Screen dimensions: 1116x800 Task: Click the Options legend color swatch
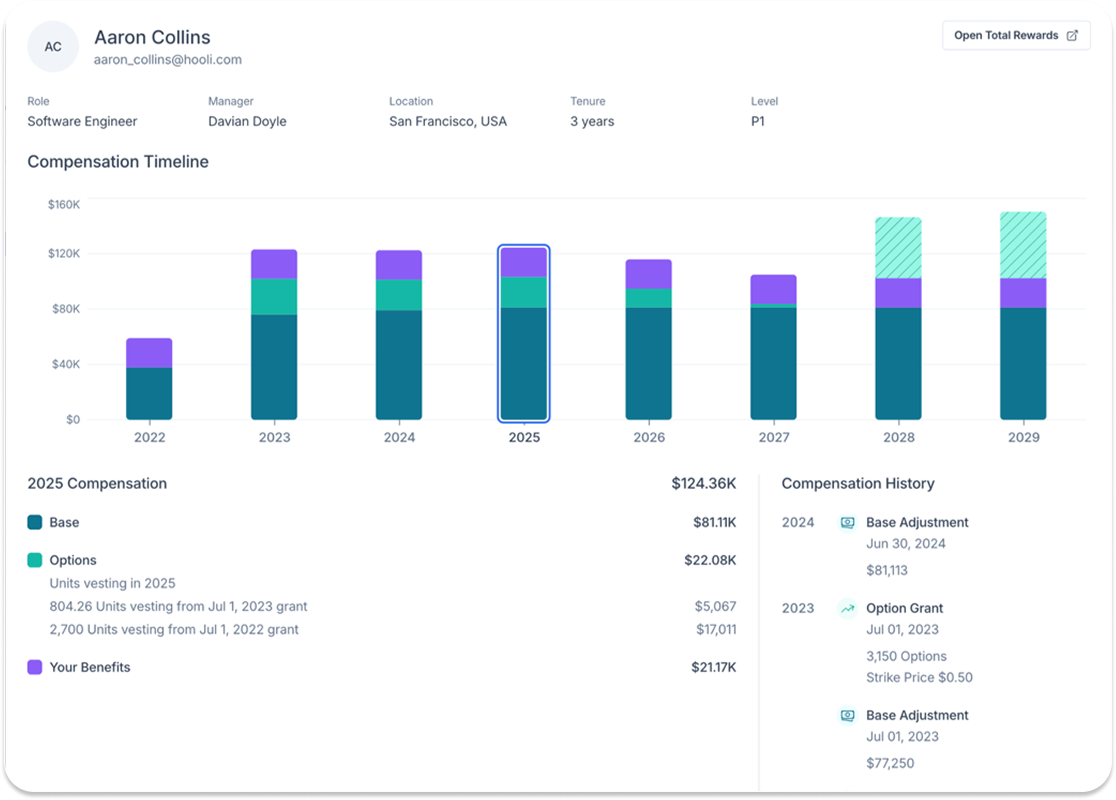[x=34, y=560]
